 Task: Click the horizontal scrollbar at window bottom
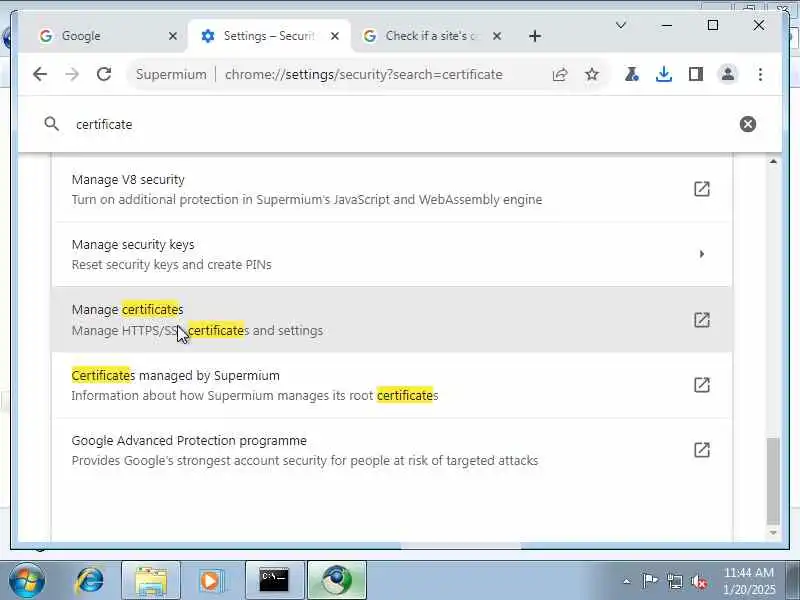(x=461, y=545)
